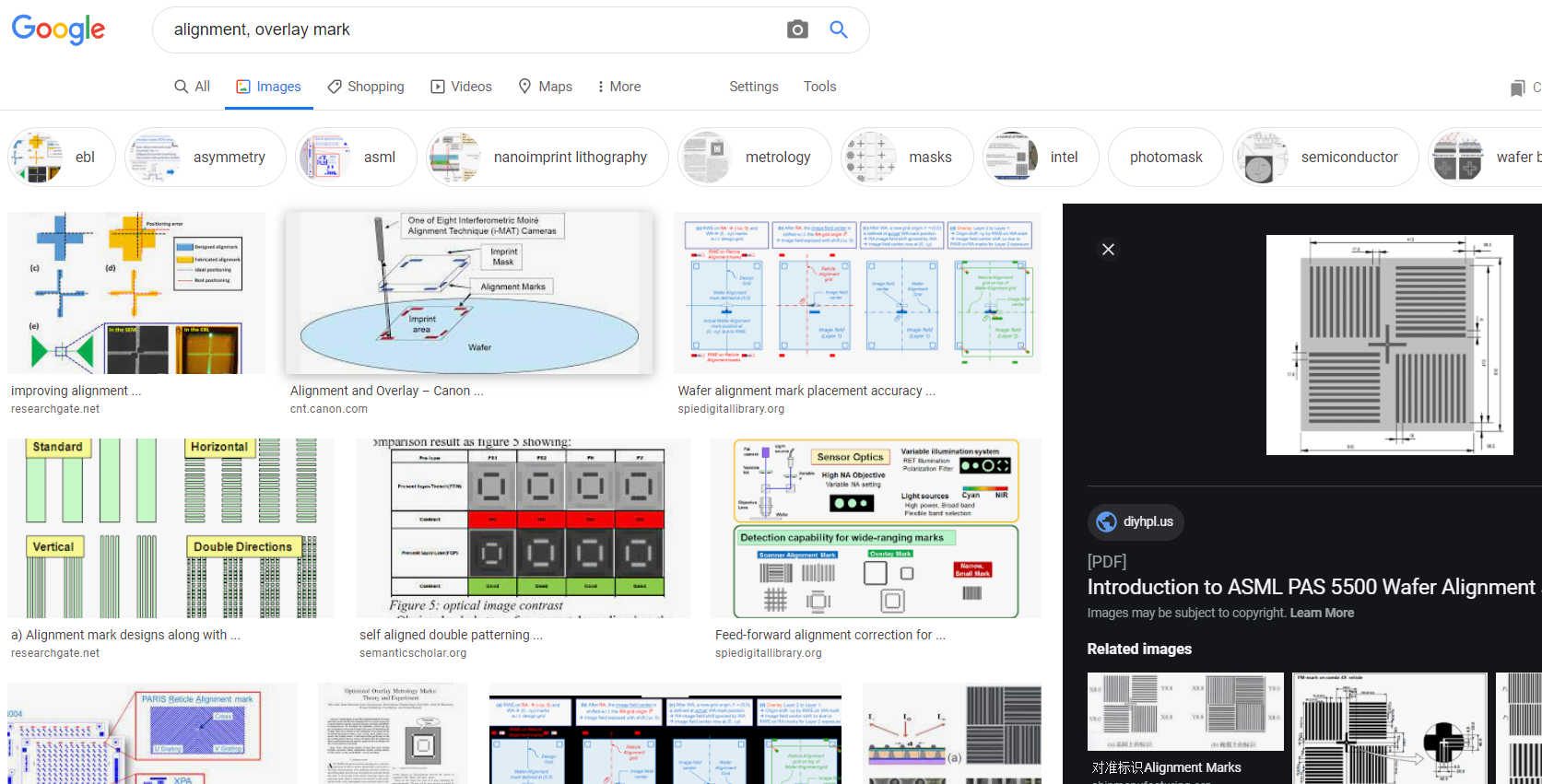The image size is (1542, 784).
Task: Open search Tools
Action: (819, 87)
